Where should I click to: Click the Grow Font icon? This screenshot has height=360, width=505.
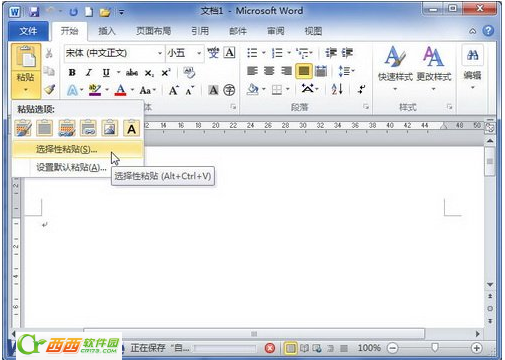[x=173, y=90]
